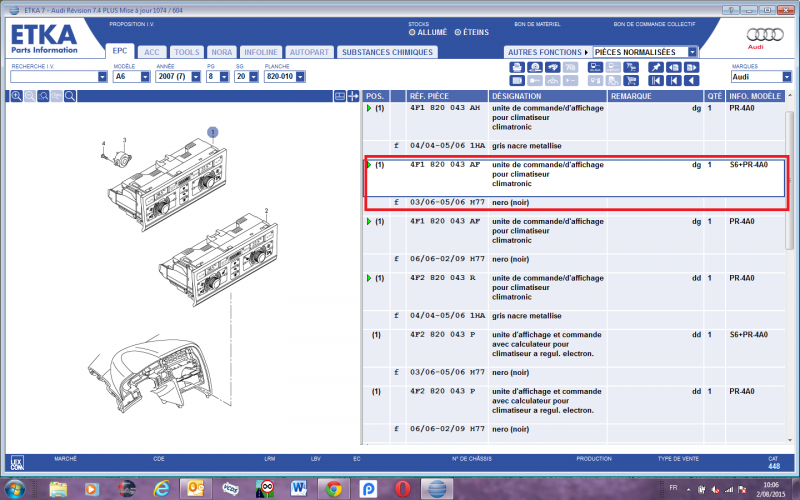Click the DÉSIGNATION column header
This screenshot has height=500, width=800.
[x=547, y=96]
